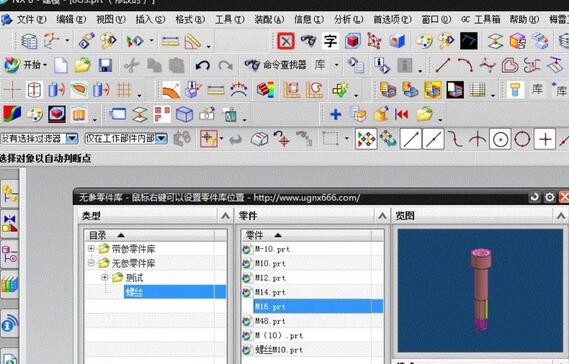Toggle the diagonal line endpoint snap icon

point(410,139)
